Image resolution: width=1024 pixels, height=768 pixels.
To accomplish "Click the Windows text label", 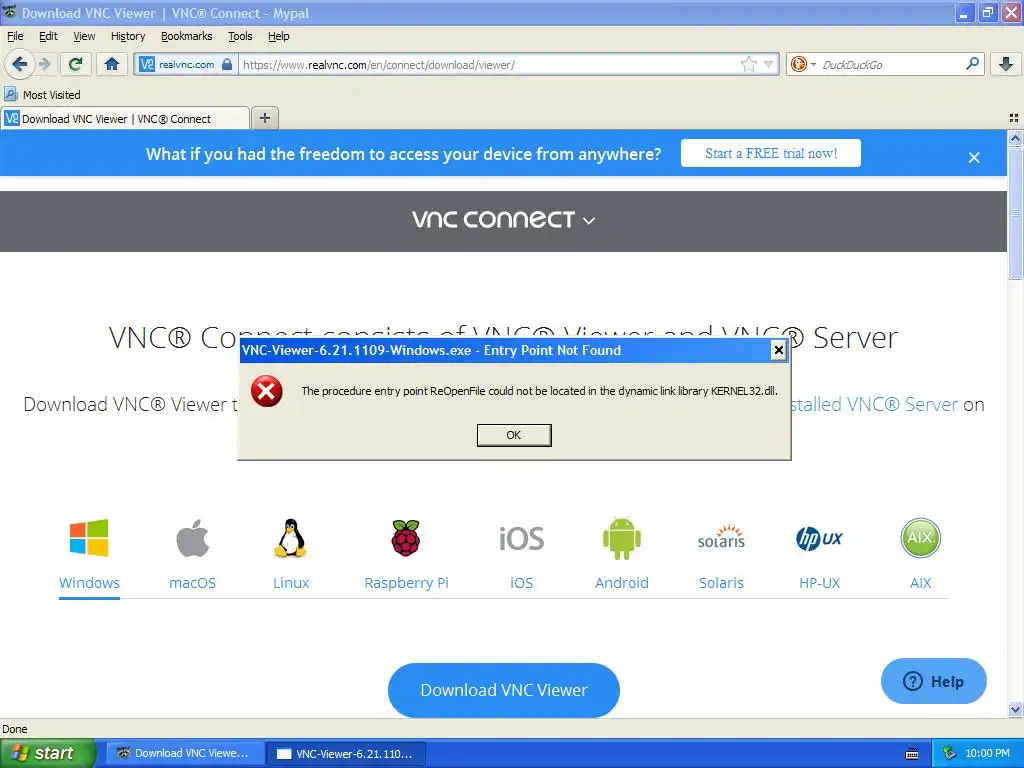I will tap(89, 583).
